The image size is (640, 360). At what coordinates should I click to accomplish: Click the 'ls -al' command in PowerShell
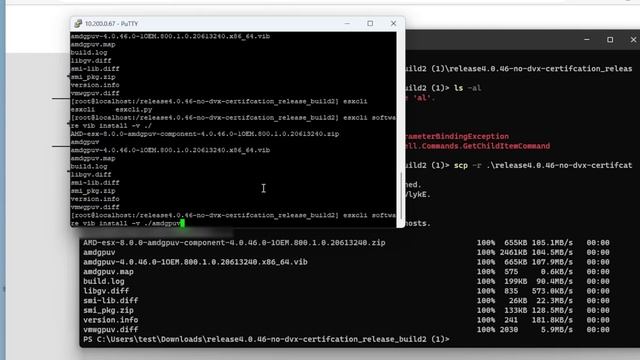(467, 88)
